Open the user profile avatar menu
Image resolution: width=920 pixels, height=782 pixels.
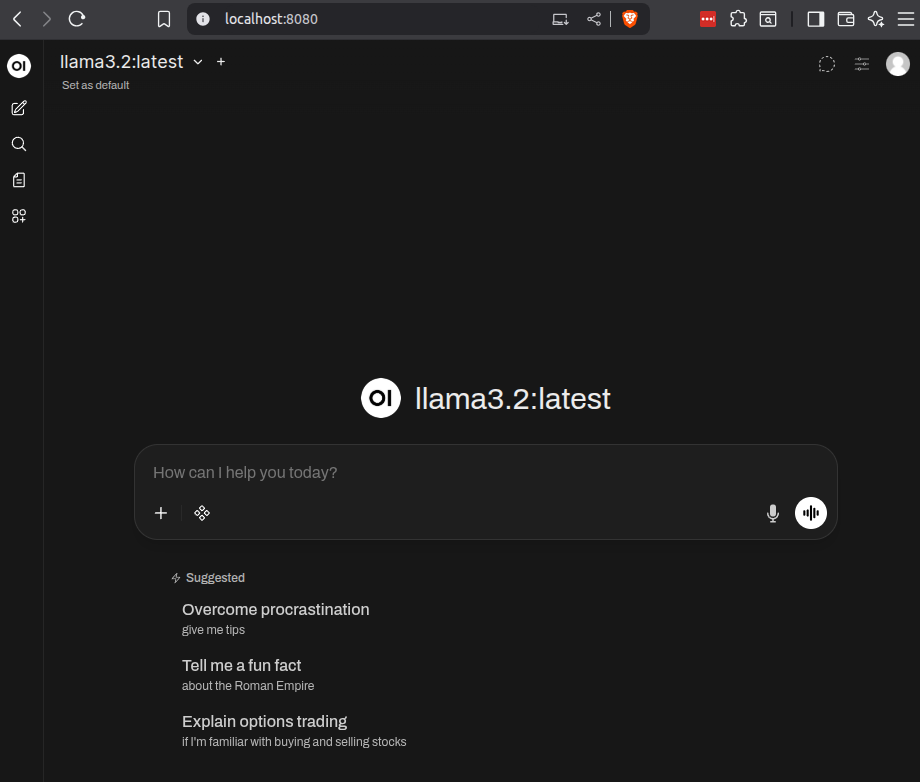click(x=897, y=64)
